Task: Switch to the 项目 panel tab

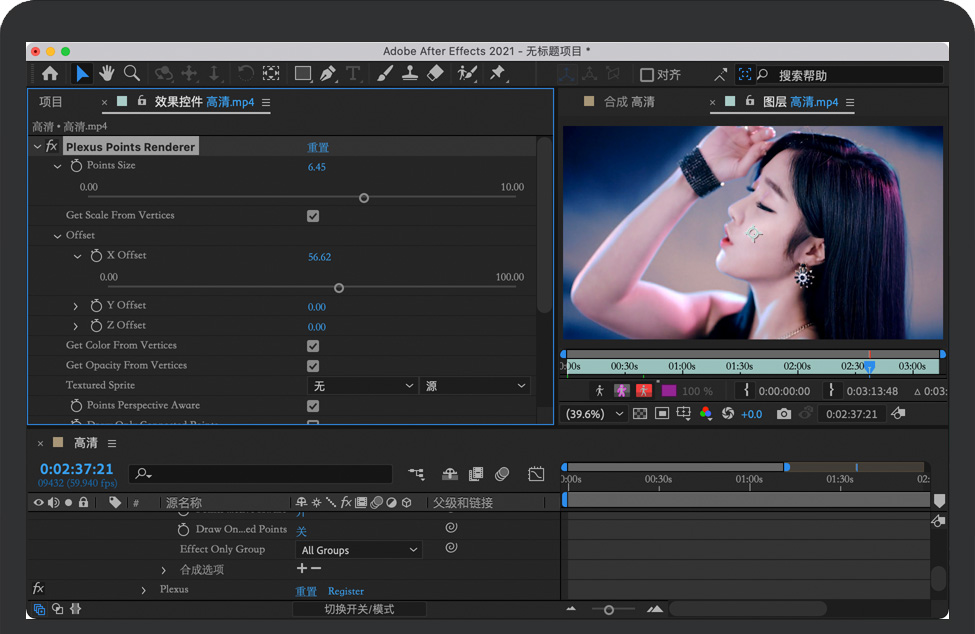Action: coord(50,102)
